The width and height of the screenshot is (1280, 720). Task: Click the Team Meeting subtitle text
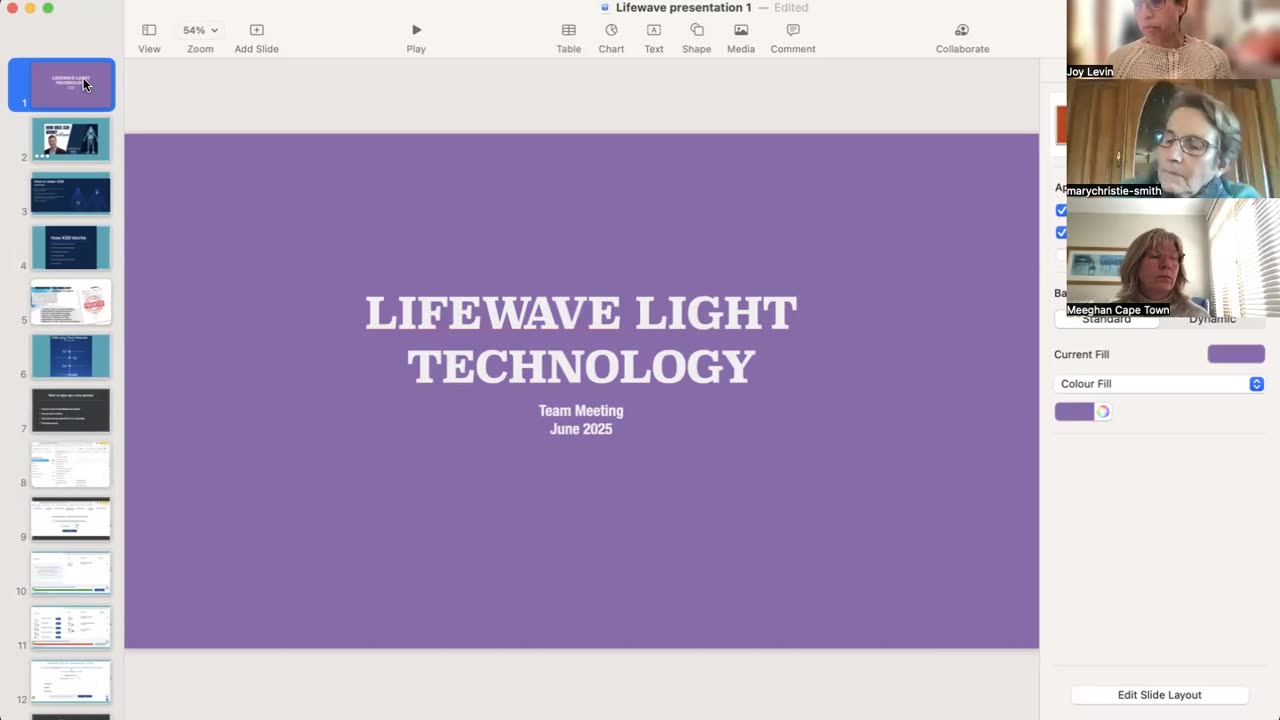pyautogui.click(x=581, y=411)
